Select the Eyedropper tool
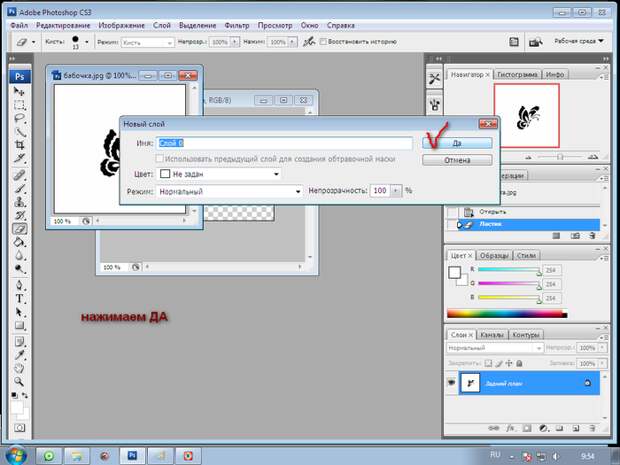Image resolution: width=620 pixels, height=465 pixels. pyautogui.click(x=19, y=355)
